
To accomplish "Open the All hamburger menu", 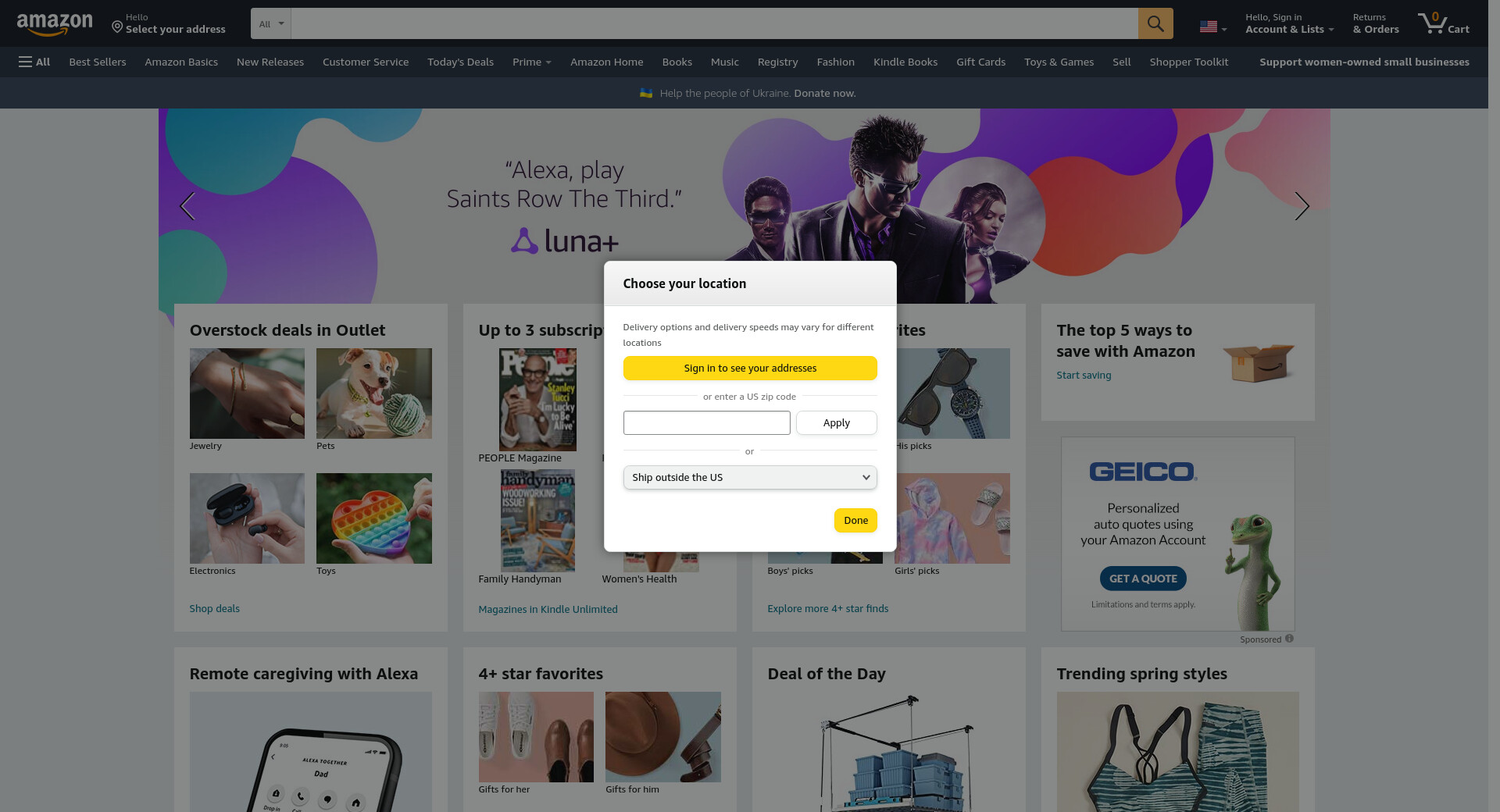I will pyautogui.click(x=34, y=62).
